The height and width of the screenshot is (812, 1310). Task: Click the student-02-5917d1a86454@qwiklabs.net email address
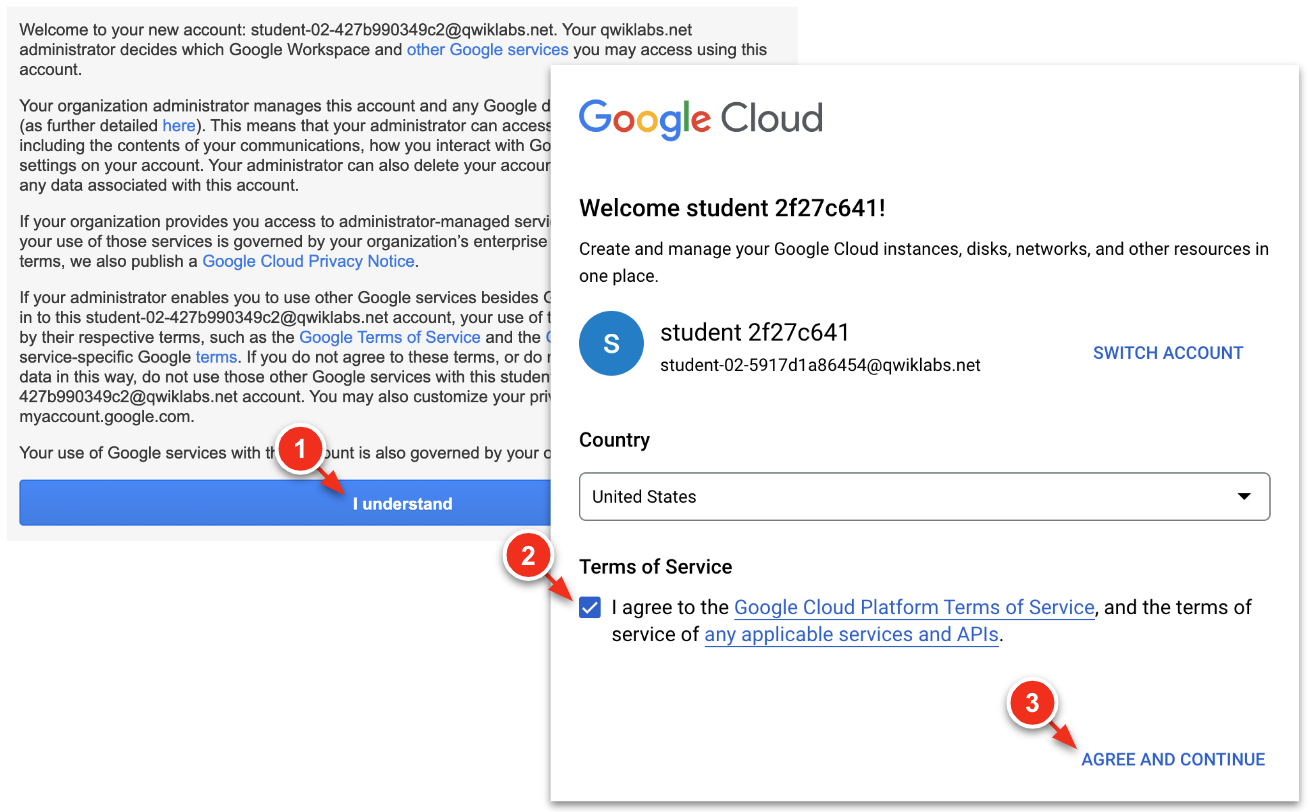[820, 366]
